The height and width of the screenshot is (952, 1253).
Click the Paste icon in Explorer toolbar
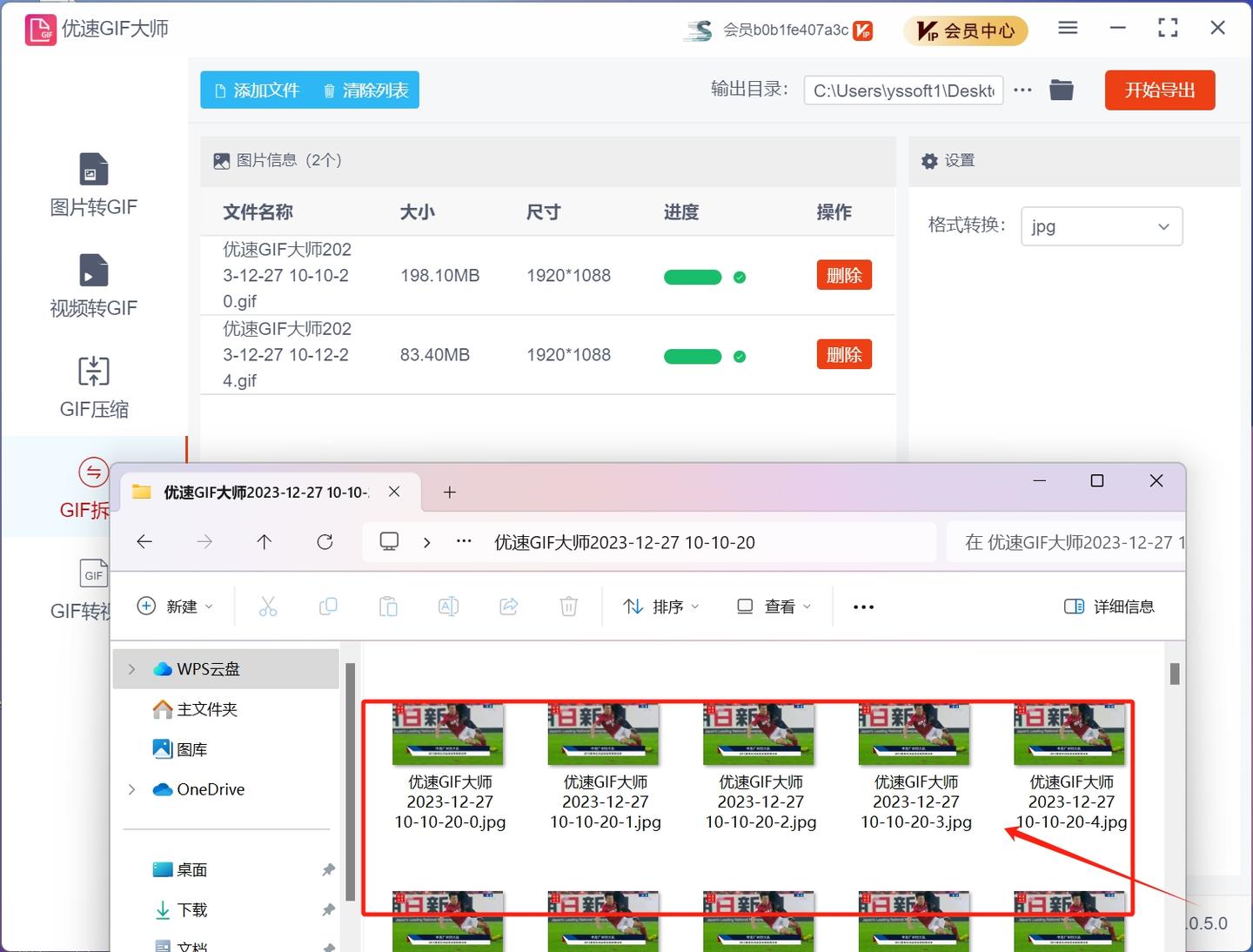coord(388,607)
